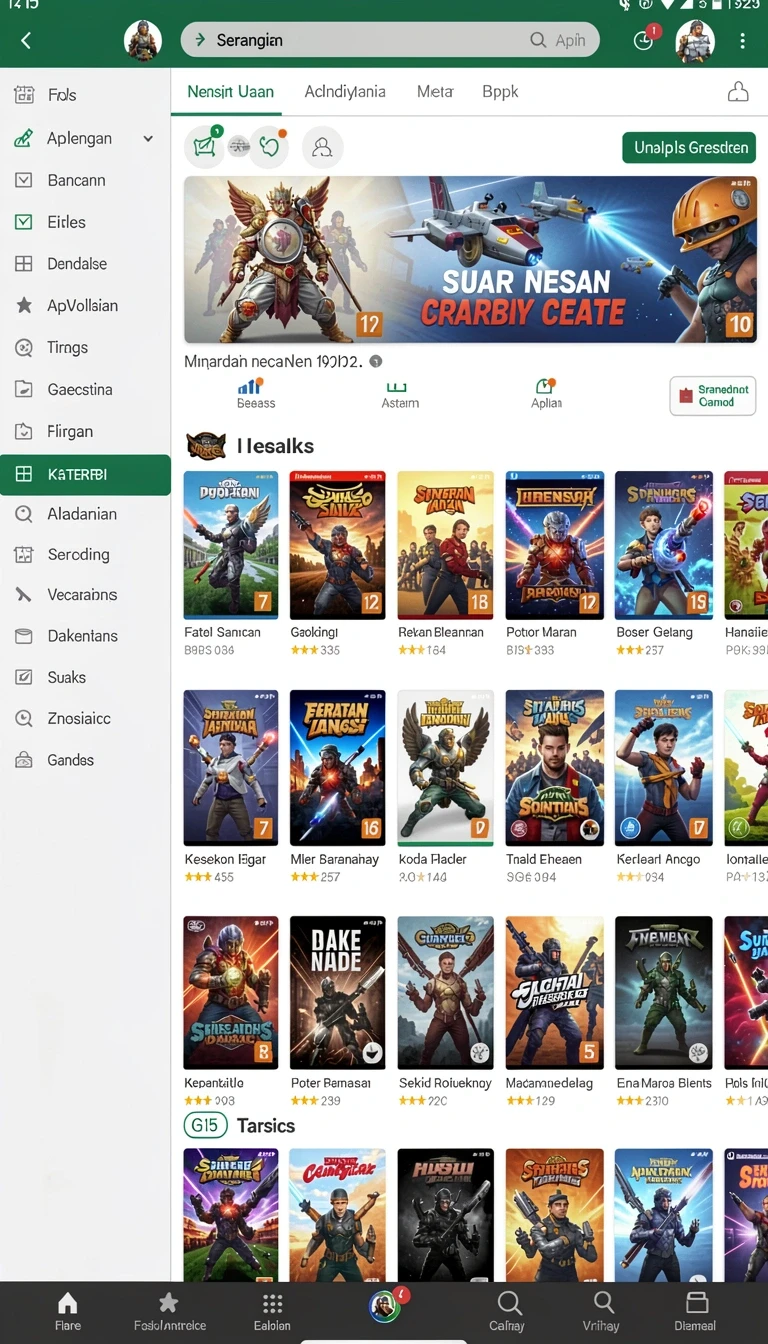Click the magnifier icon in search bar
Viewport: 768px width, 1344px height.
(x=538, y=40)
